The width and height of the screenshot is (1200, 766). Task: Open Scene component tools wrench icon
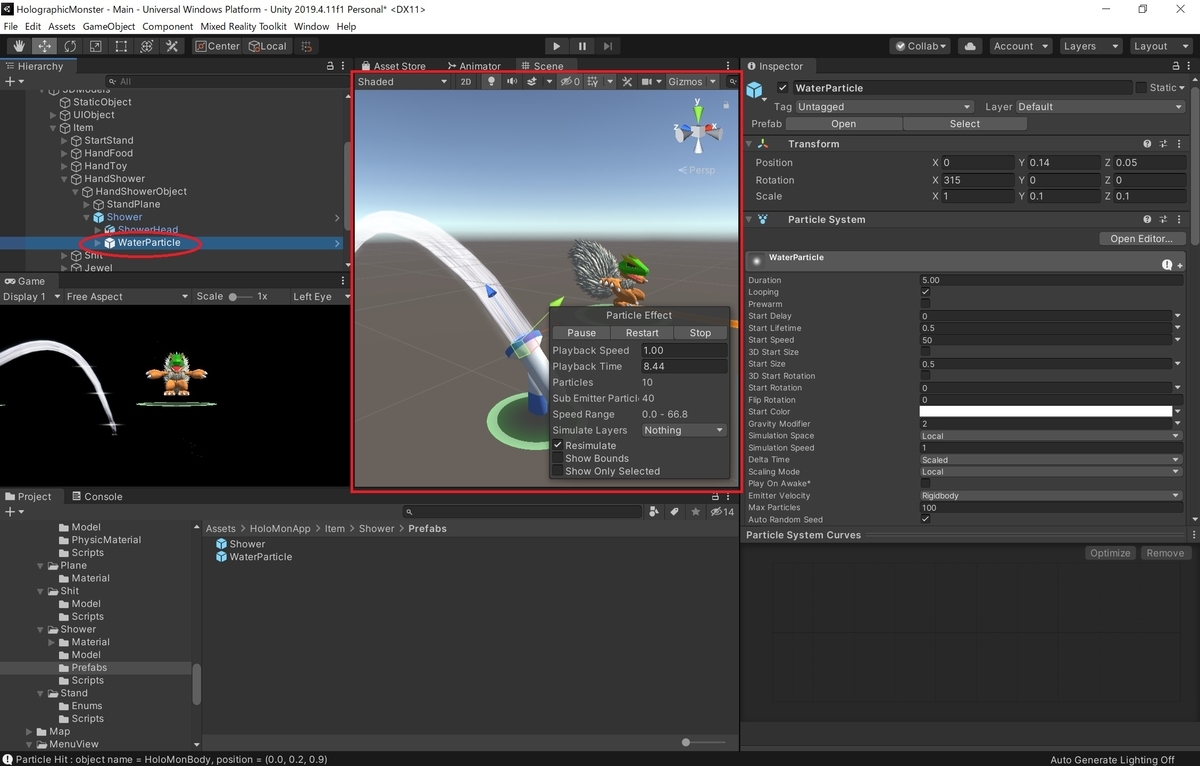[x=626, y=82]
